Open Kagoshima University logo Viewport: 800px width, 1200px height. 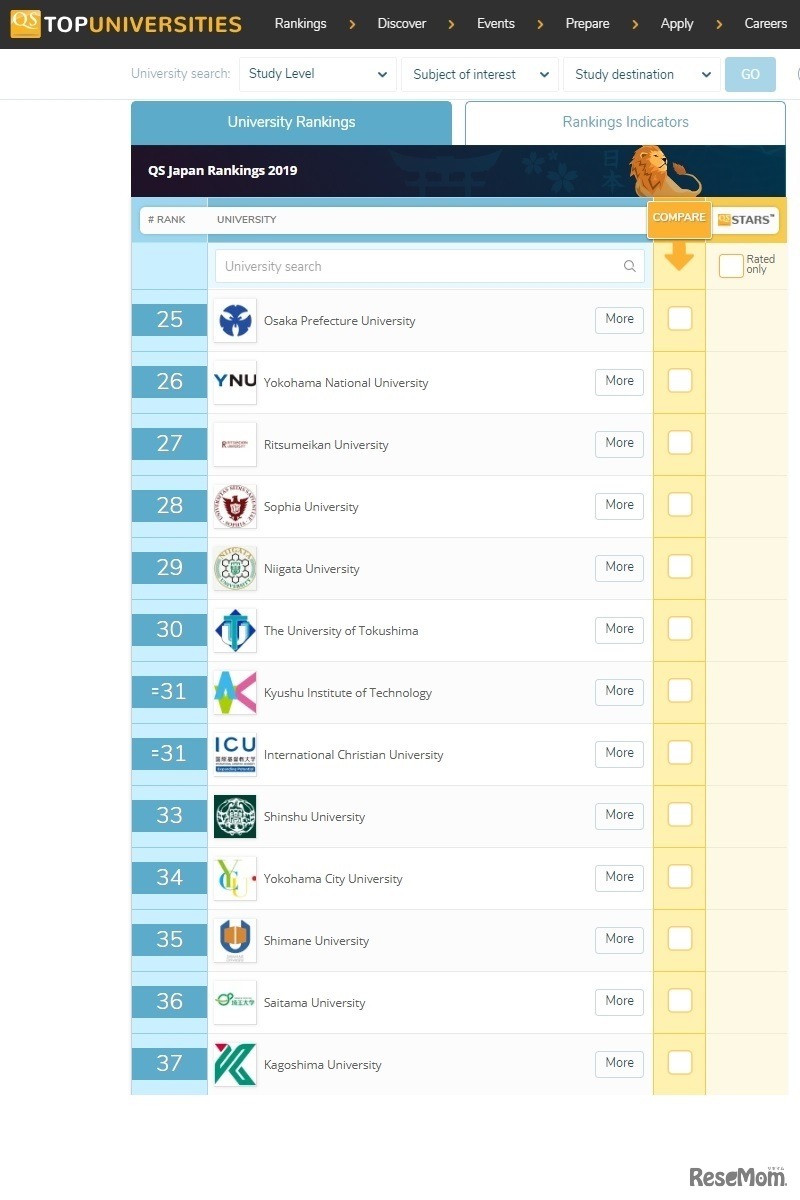[235, 1065]
